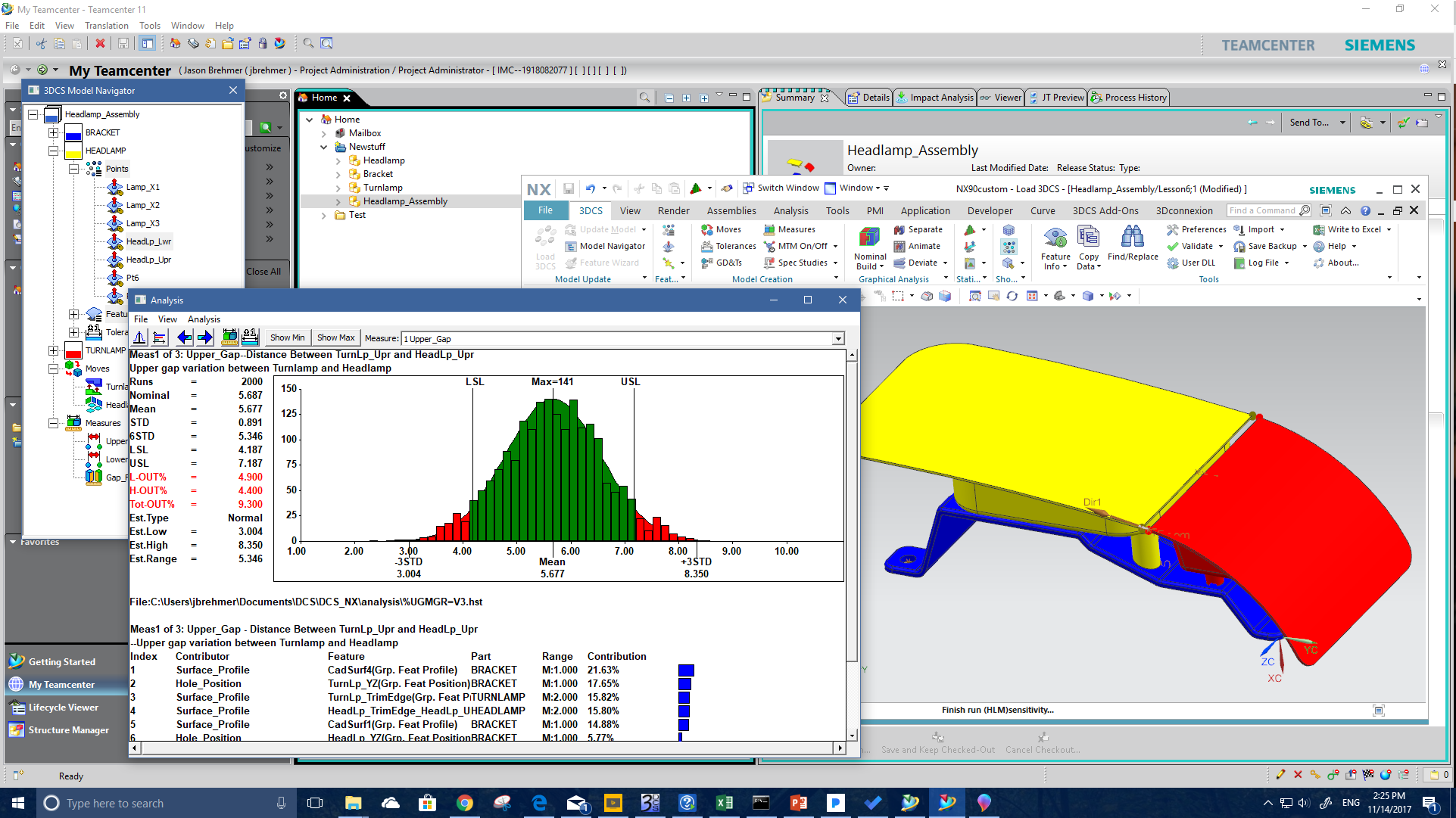Click the Write to Excel icon
The image size is (1456, 818).
point(1352,229)
